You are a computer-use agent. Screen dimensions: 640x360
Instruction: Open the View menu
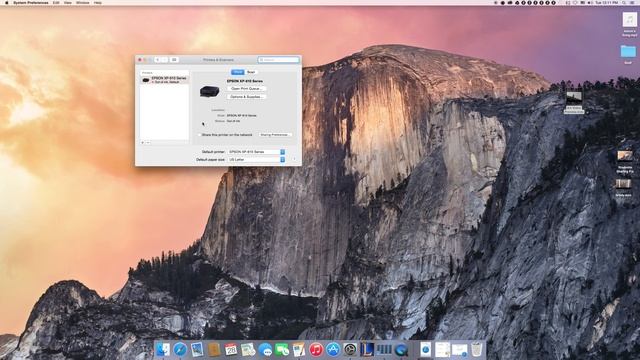point(68,2)
